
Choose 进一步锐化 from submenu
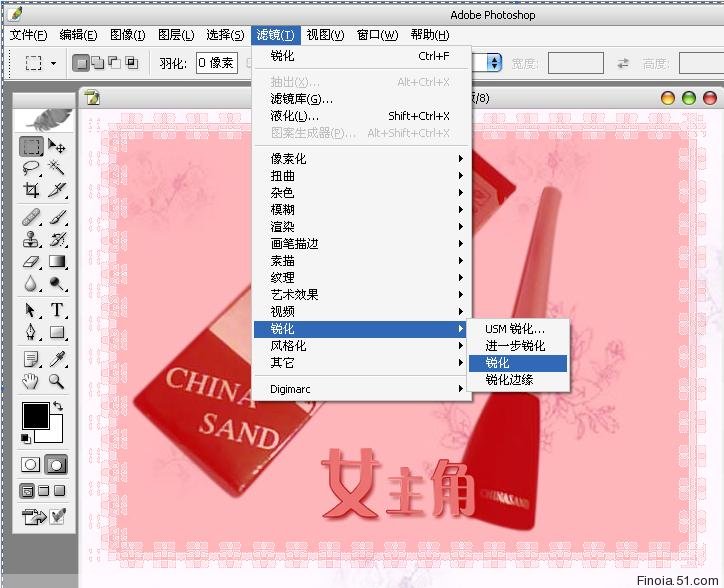(x=518, y=346)
